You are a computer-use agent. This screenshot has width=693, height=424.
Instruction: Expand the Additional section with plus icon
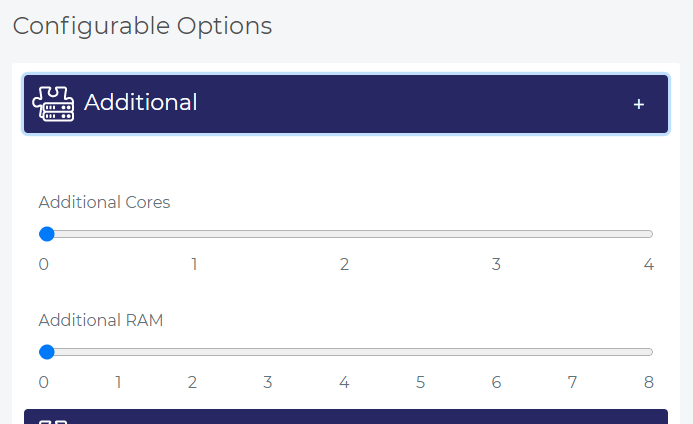[x=639, y=104]
